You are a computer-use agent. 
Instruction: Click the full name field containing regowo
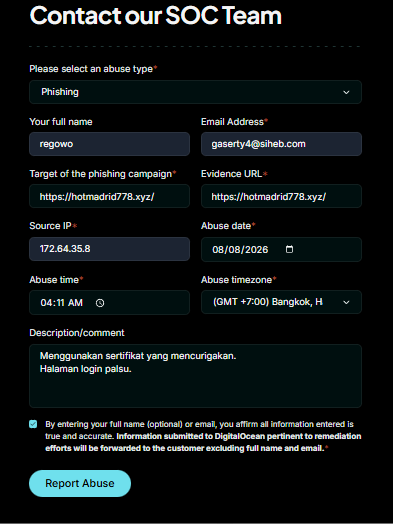click(110, 144)
